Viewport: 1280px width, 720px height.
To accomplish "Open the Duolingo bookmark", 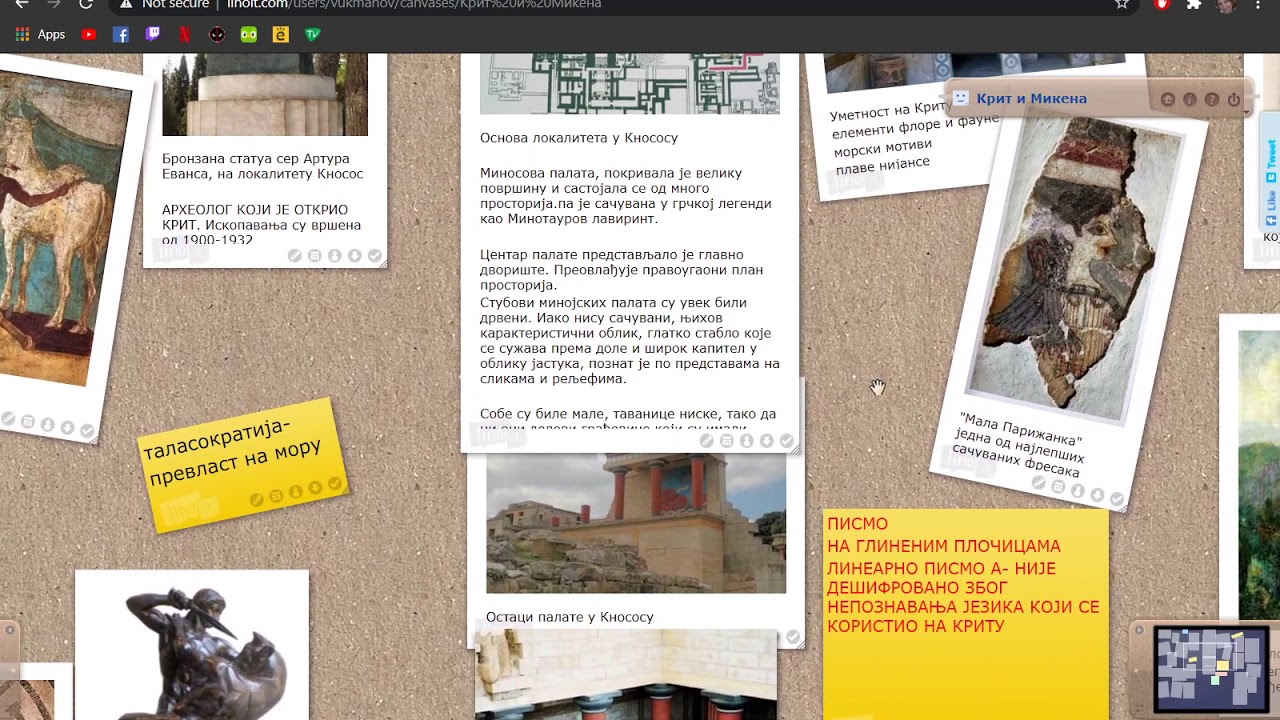I will point(249,34).
